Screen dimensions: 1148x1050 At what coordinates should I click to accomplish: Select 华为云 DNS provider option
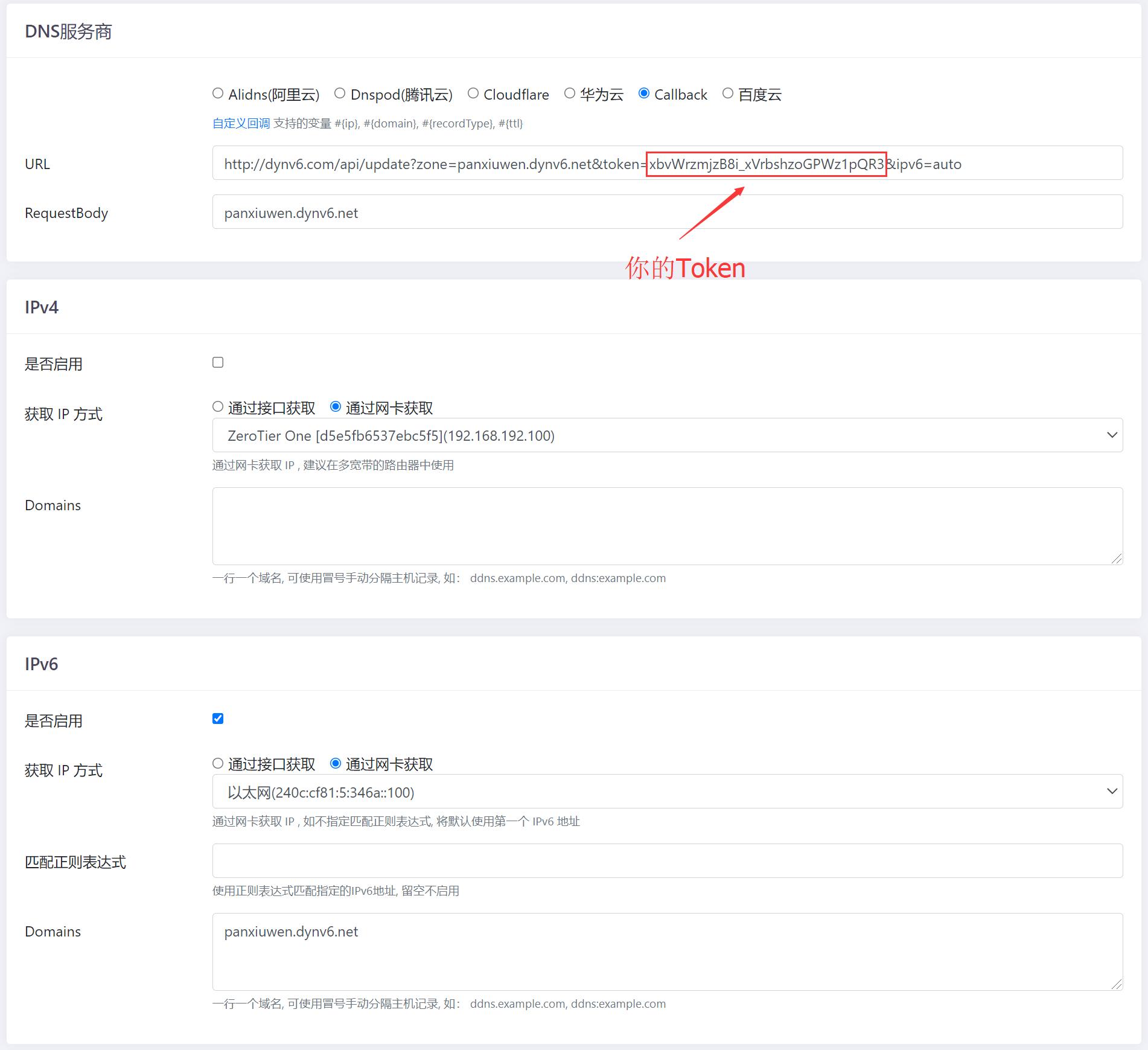(569, 94)
